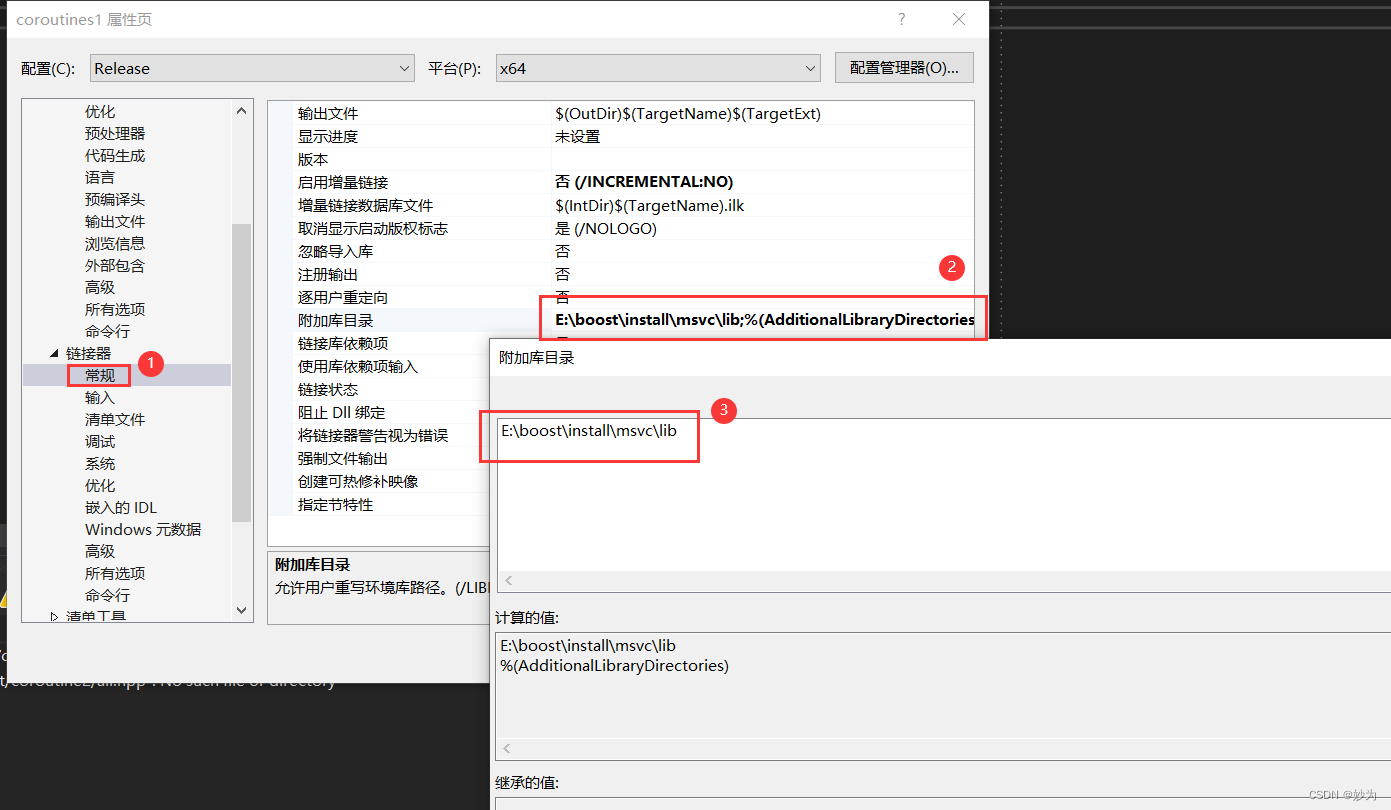This screenshot has height=810, width=1391.
Task: Click E:\boost\install\msvc\lib line in 计算的值 box
Action: [588, 646]
